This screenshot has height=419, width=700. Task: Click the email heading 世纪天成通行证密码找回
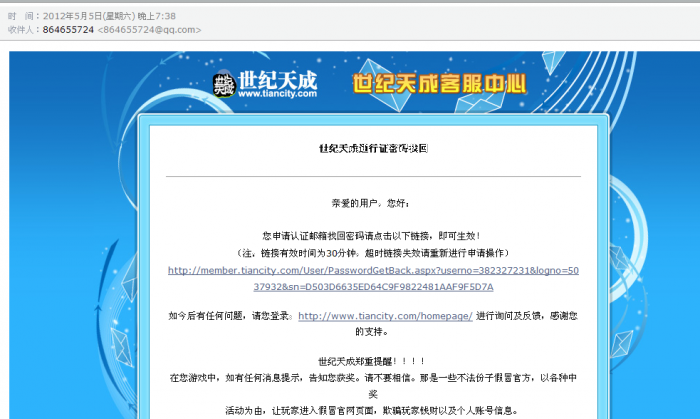373,149
